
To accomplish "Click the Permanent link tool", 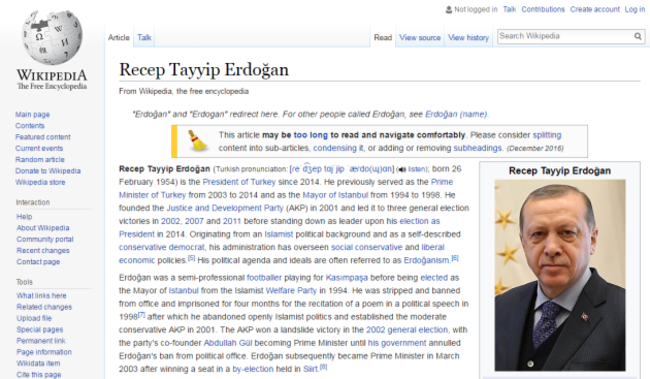I will (x=41, y=340).
